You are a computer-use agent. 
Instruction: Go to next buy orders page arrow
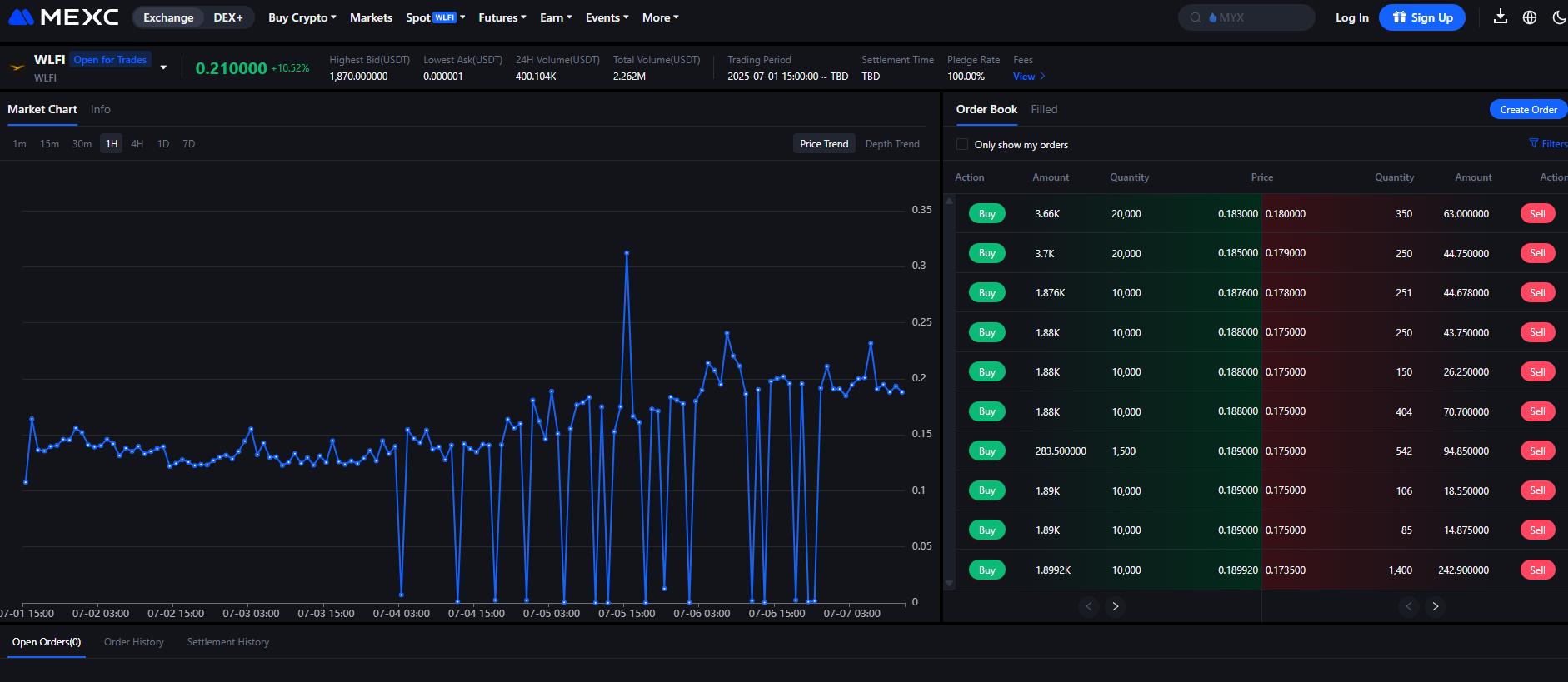(x=1116, y=606)
